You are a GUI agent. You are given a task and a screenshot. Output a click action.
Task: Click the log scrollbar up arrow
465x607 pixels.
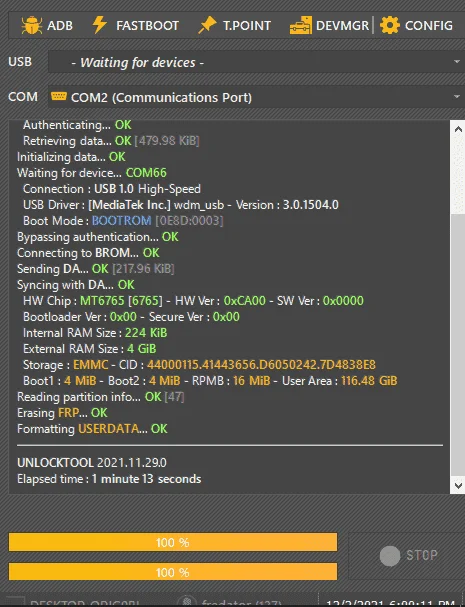coord(458,129)
